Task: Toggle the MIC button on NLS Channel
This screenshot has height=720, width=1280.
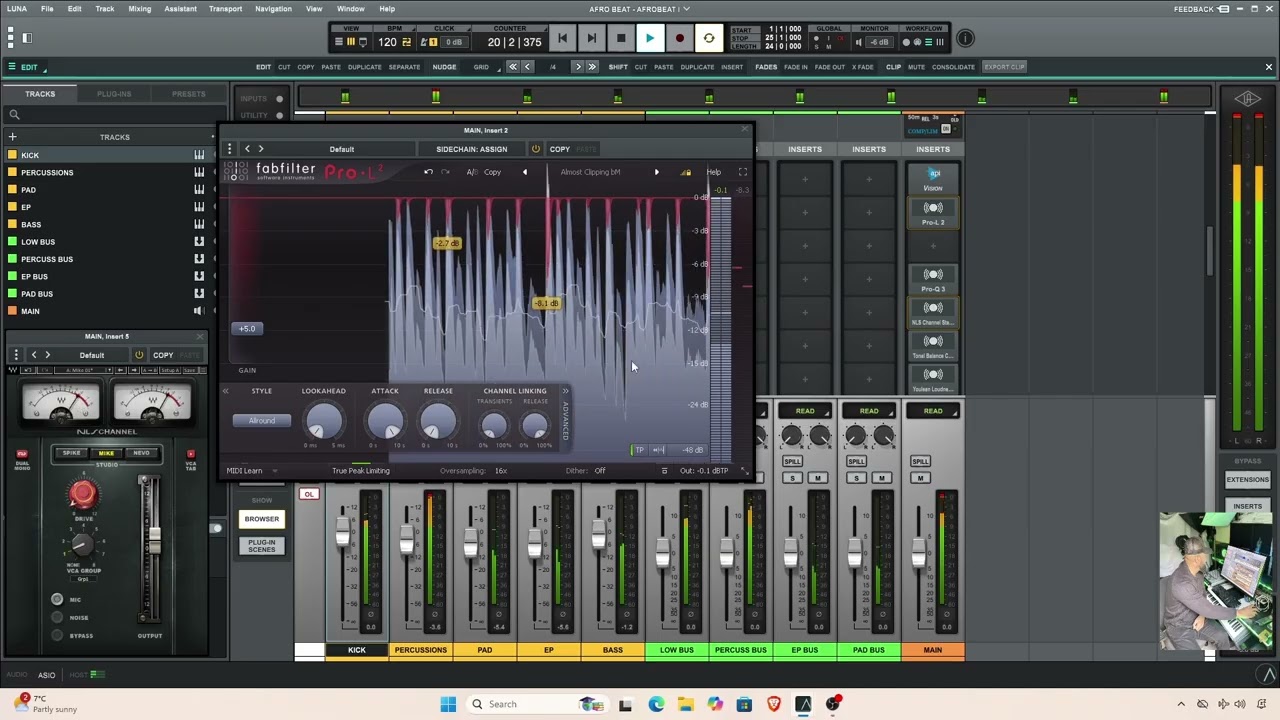Action: click(57, 599)
